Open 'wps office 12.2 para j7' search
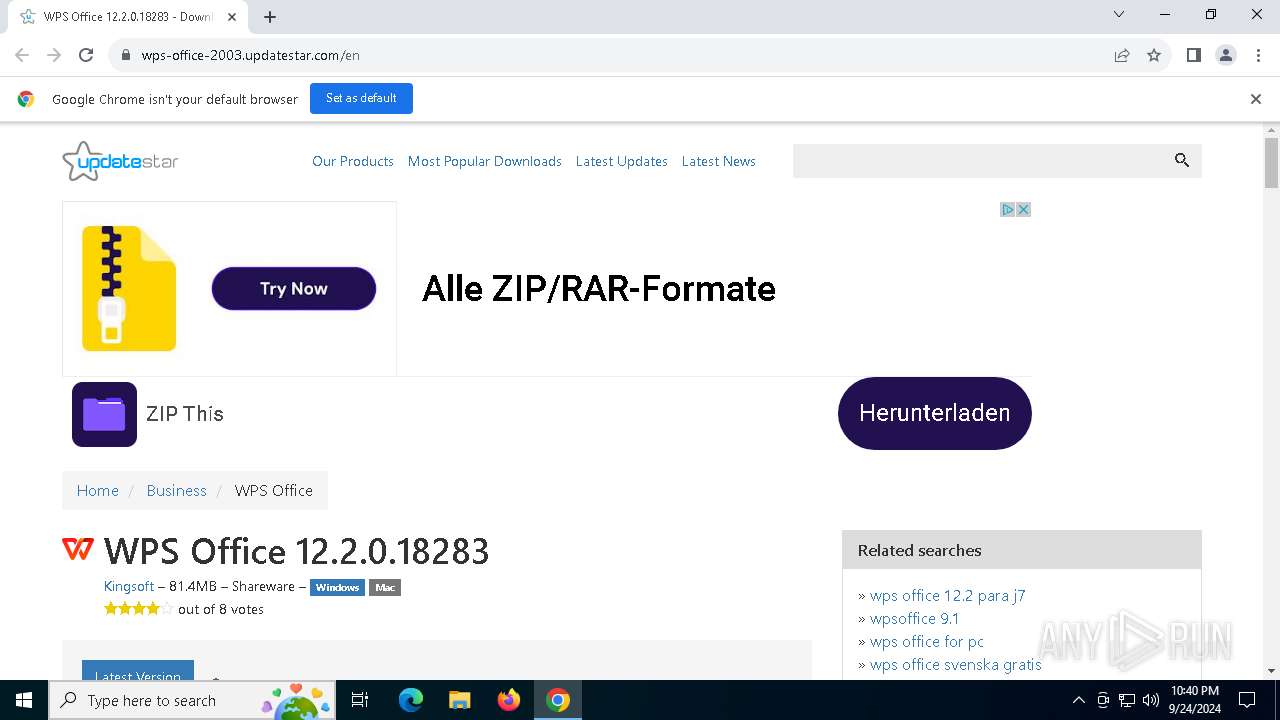The image size is (1280, 720). pos(947,596)
